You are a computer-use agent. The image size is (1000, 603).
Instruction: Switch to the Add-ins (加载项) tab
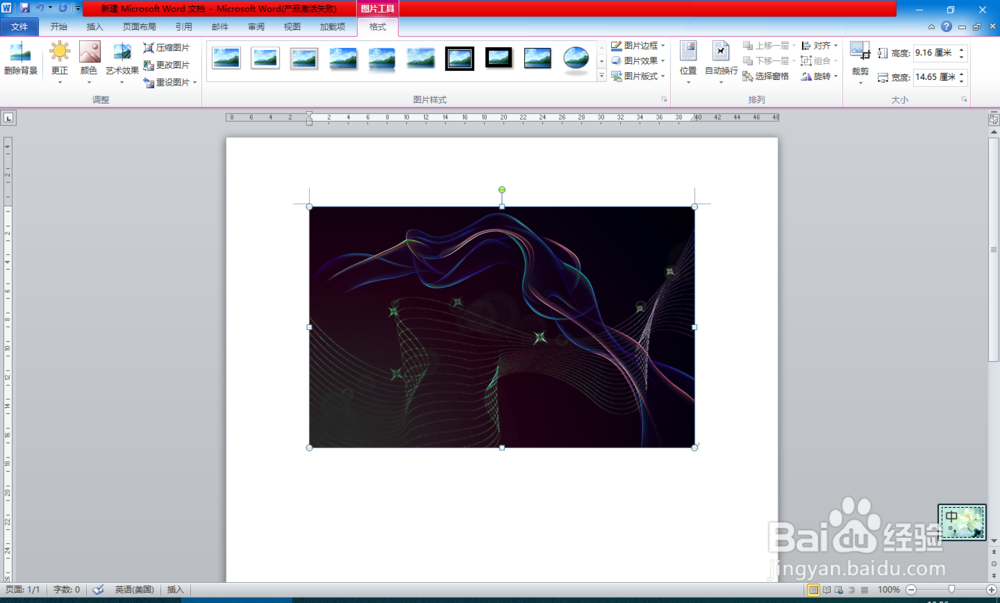coord(332,27)
